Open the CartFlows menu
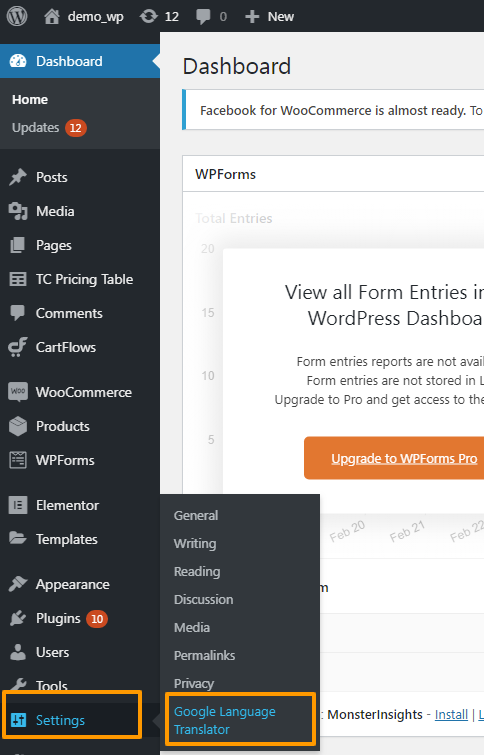This screenshot has height=755, width=484. click(66, 347)
